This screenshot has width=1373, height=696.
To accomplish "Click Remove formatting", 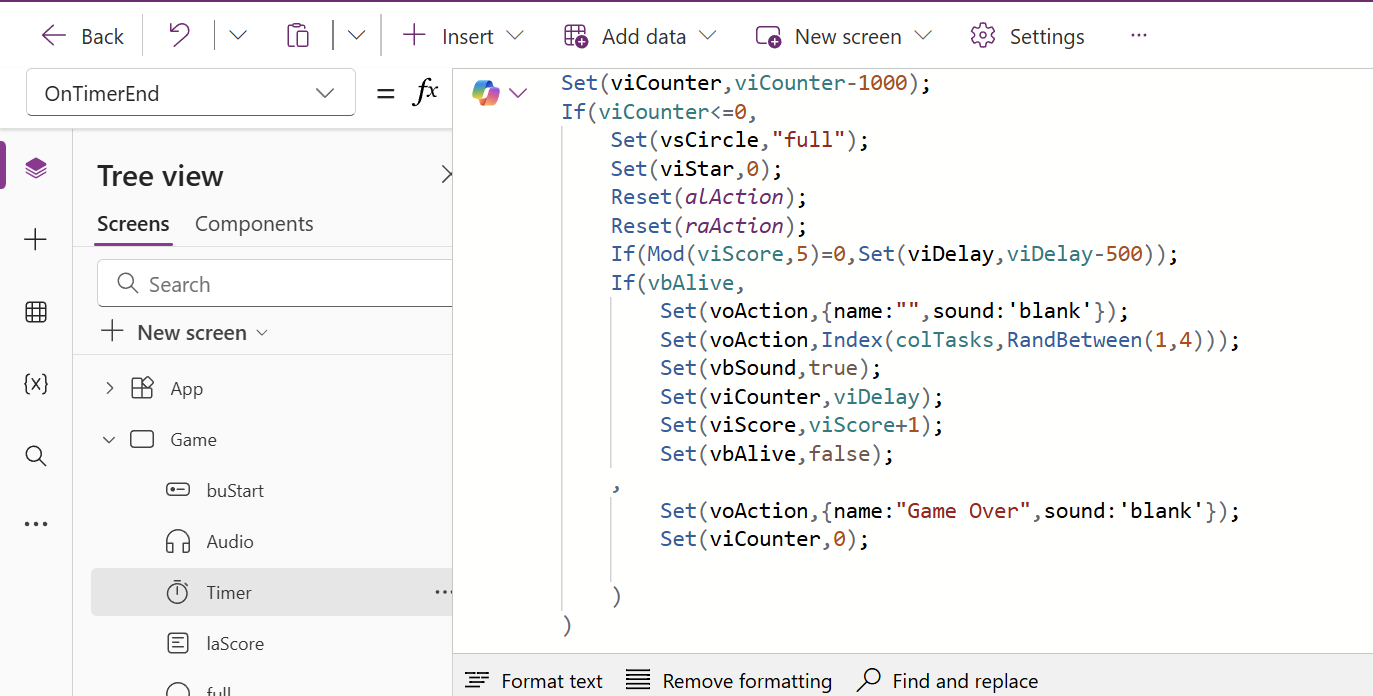I will click(729, 681).
